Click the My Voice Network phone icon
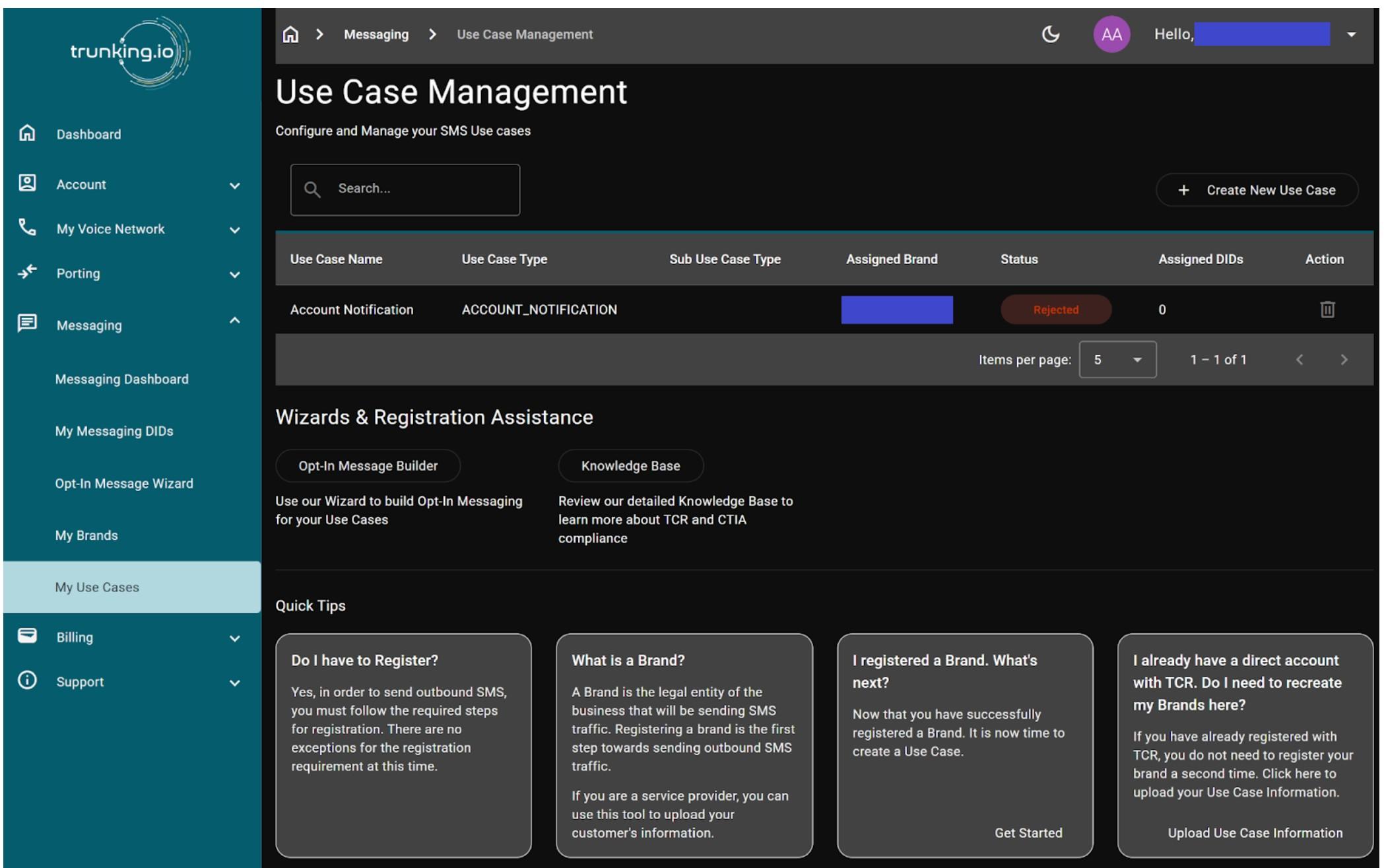Viewport: 1384px width, 868px height. (x=27, y=228)
